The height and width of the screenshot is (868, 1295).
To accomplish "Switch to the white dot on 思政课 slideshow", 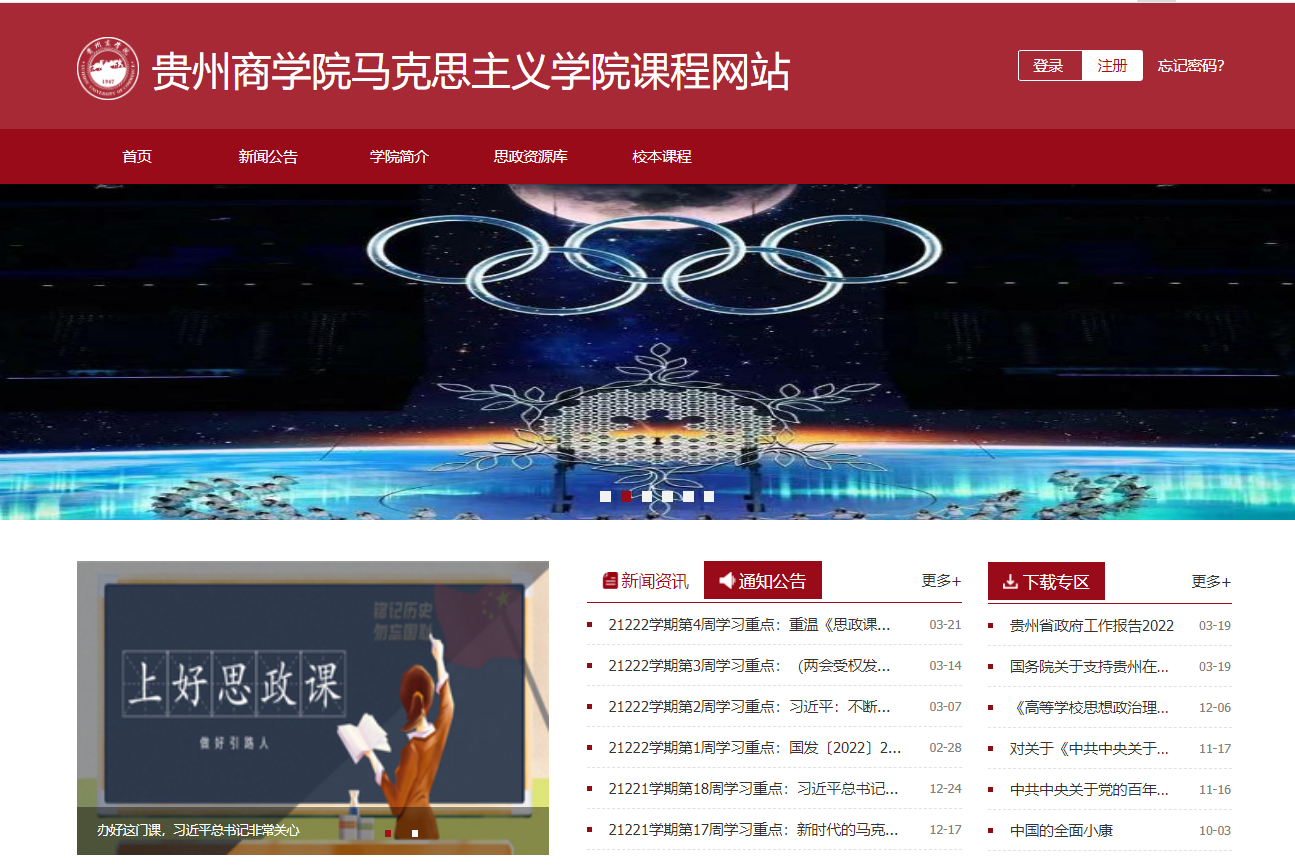I will pyautogui.click(x=415, y=833).
